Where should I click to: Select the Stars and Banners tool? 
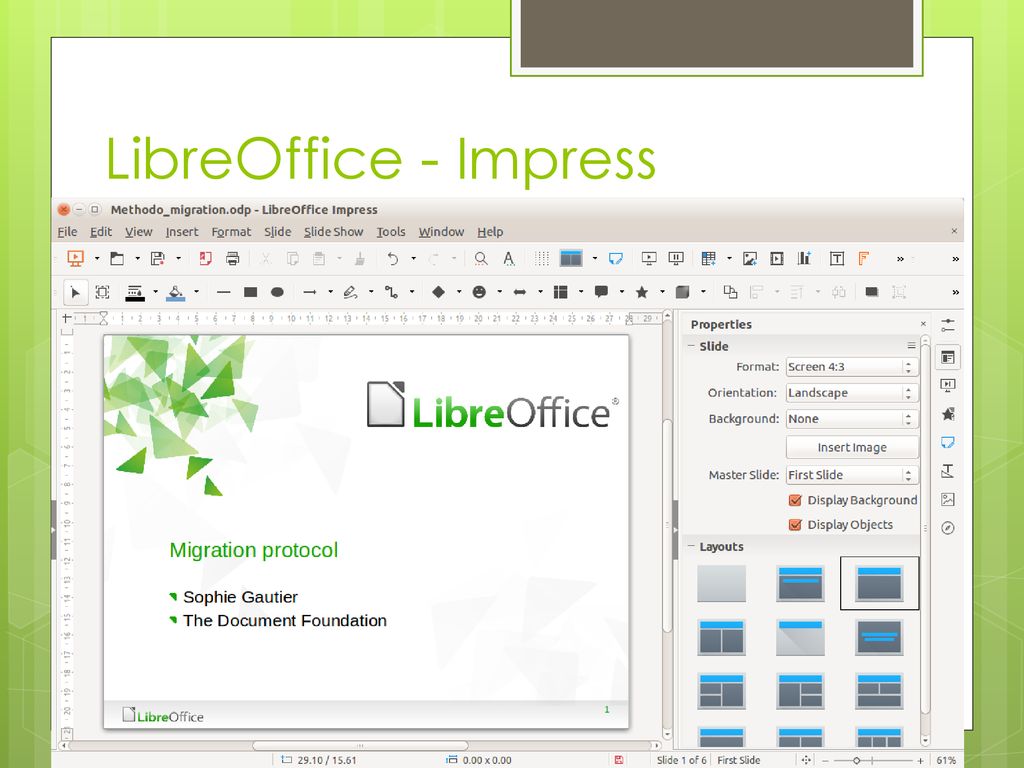[642, 292]
